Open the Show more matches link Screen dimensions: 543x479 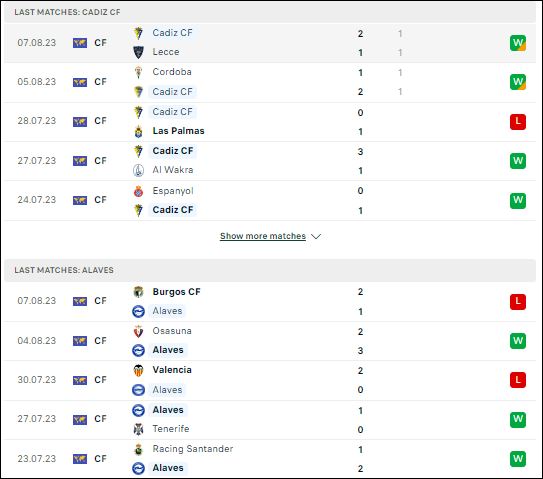tap(263, 236)
